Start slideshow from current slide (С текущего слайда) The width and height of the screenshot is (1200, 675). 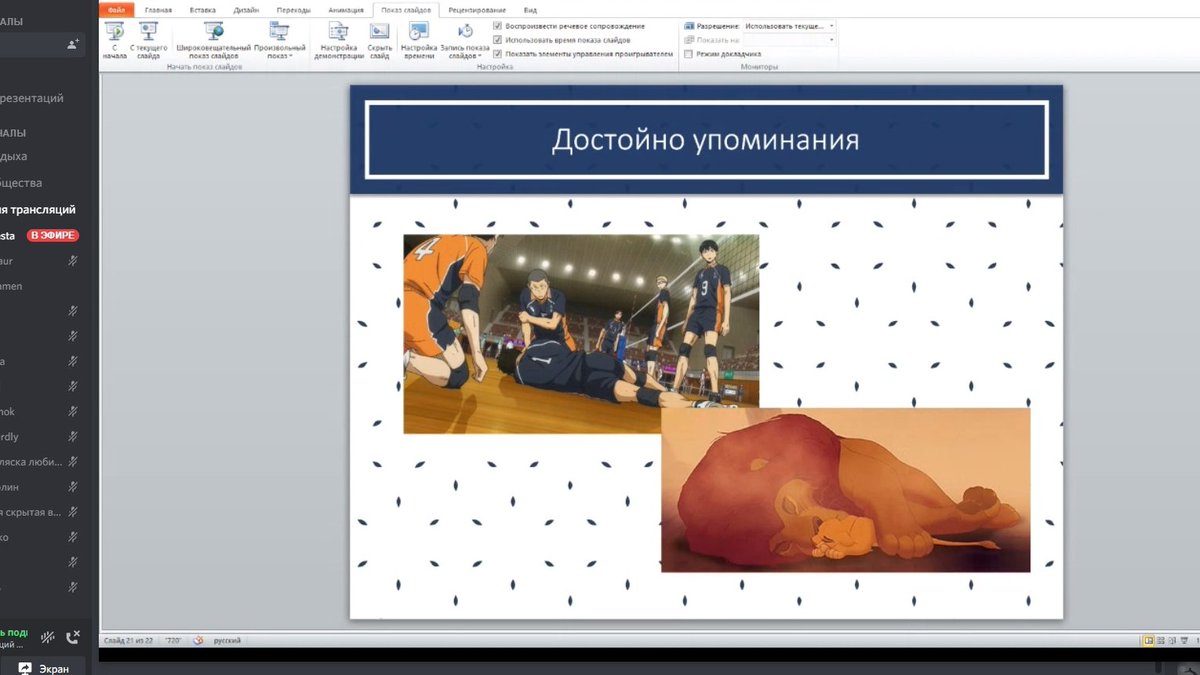(x=149, y=40)
